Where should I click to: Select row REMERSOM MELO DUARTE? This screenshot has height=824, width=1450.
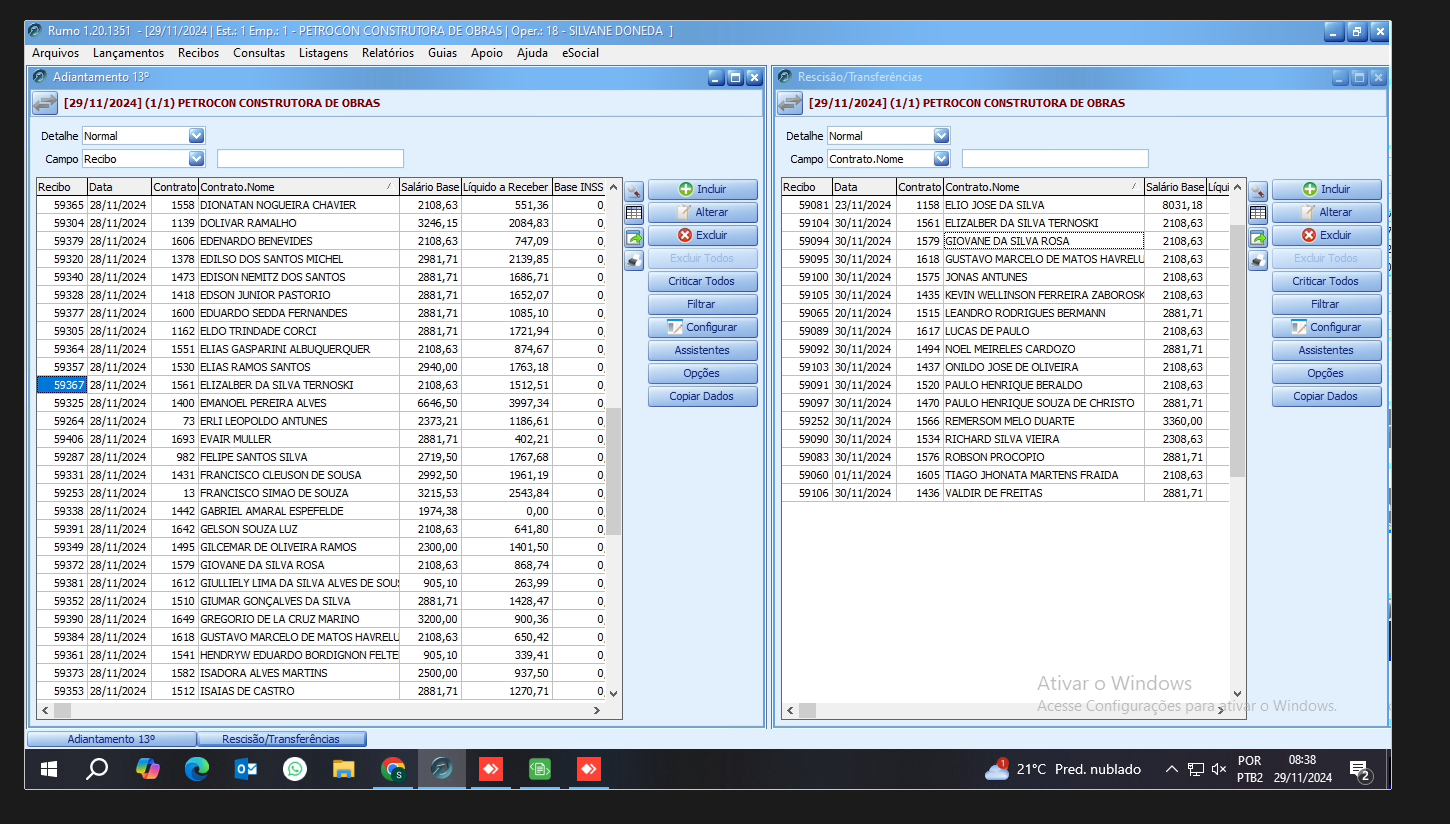tap(1006, 421)
